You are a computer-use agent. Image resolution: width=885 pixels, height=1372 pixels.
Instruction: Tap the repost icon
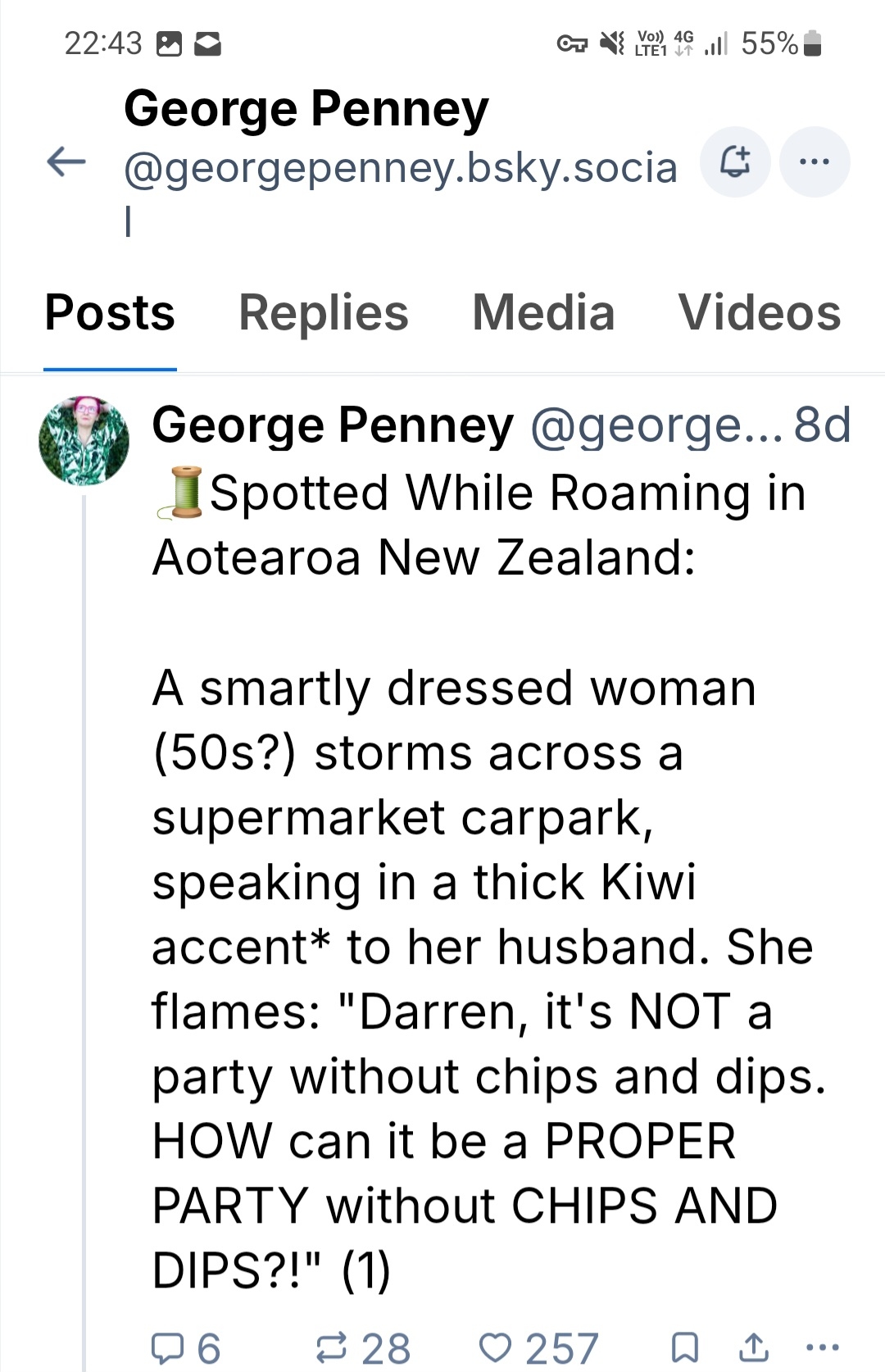[x=332, y=1347]
